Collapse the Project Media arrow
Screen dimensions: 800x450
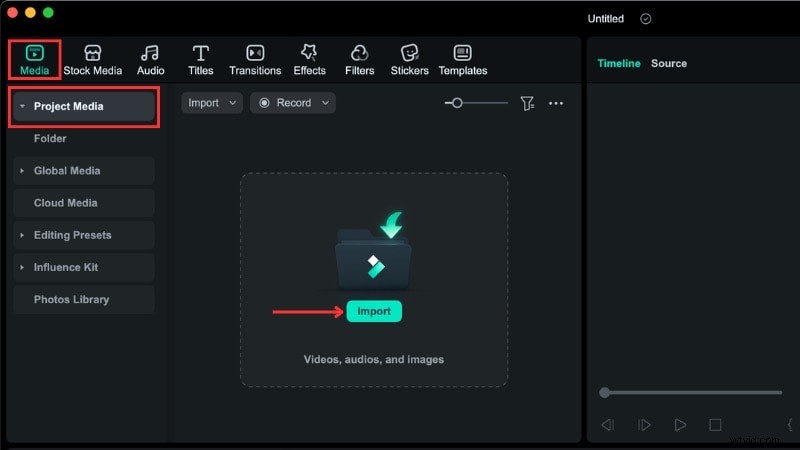click(x=22, y=106)
